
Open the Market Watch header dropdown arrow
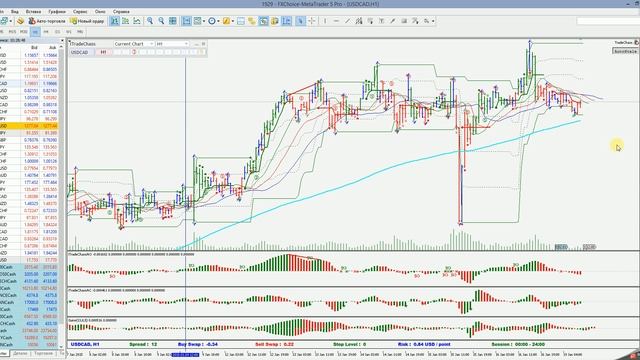click(62, 40)
